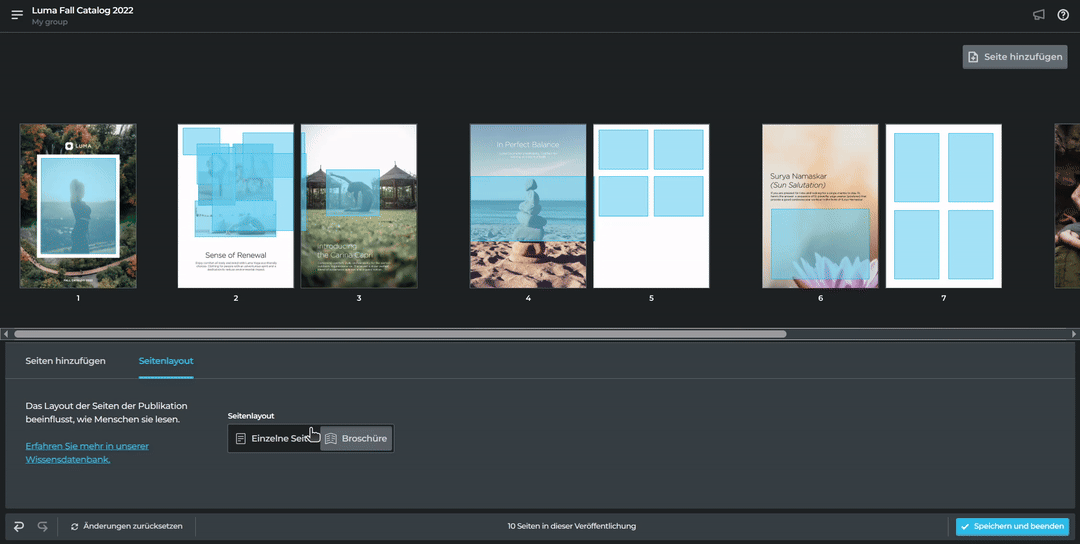The height and width of the screenshot is (544, 1080).
Task: Click the horizontal scrollbar thumb of the pages
Action: click(400, 334)
